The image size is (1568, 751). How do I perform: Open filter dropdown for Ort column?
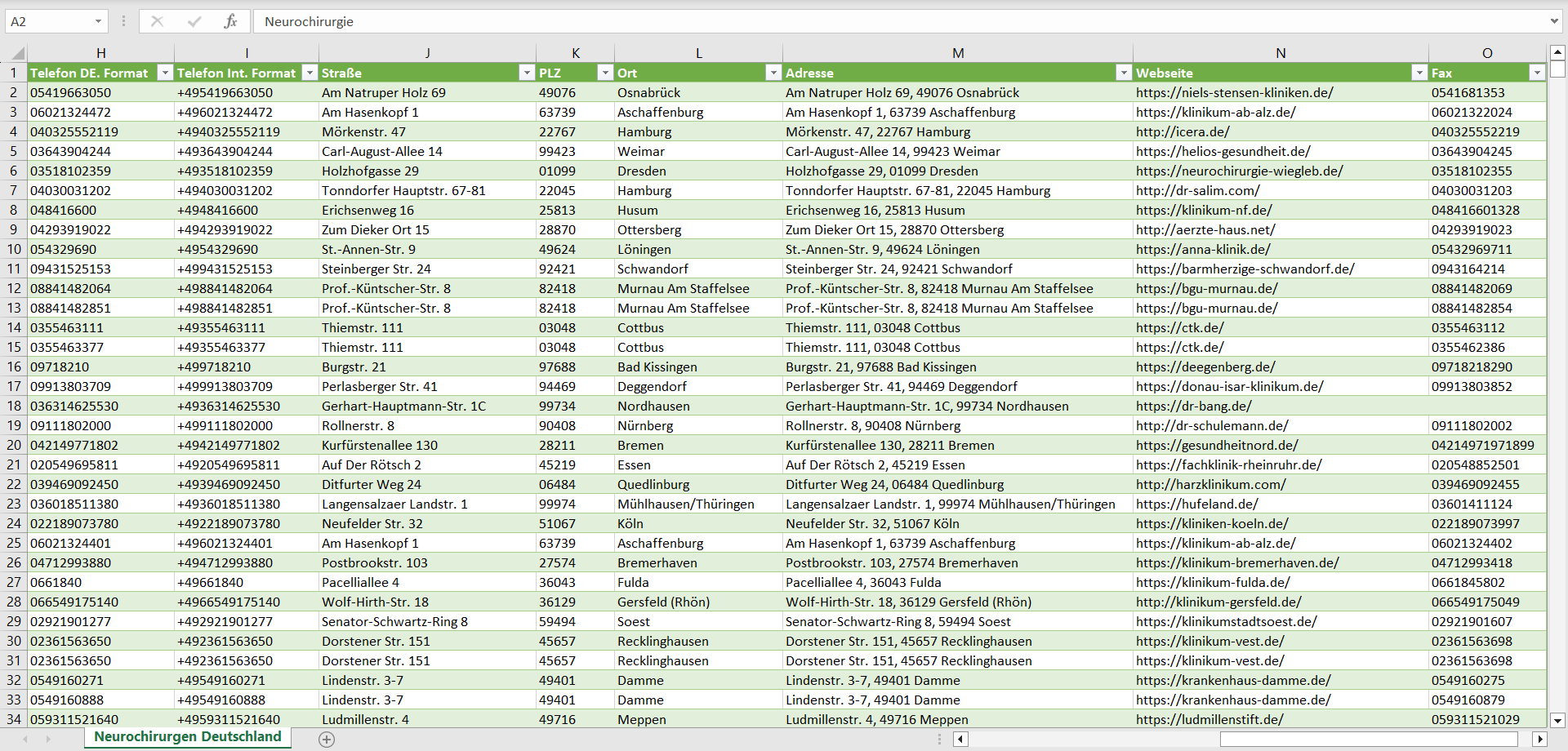(x=773, y=73)
